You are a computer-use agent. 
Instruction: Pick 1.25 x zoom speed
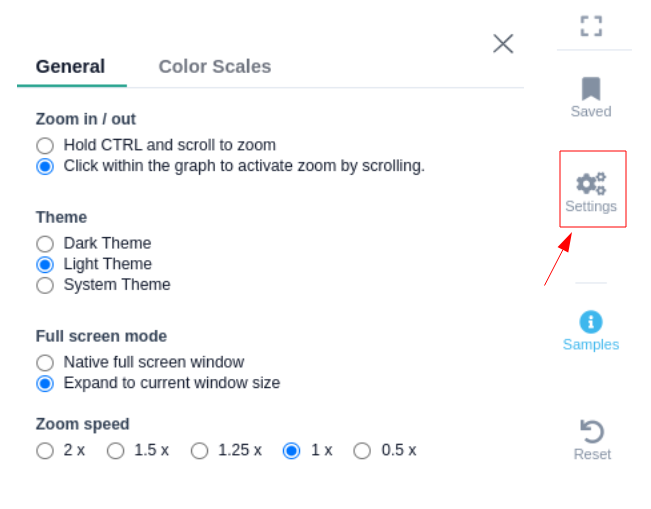(200, 451)
